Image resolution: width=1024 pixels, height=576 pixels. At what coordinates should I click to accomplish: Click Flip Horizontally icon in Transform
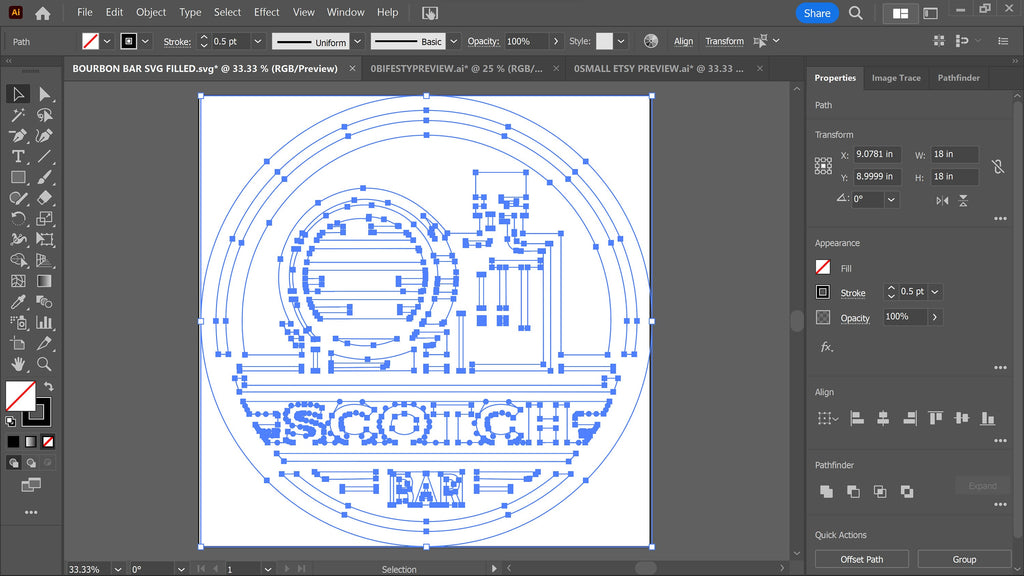point(942,200)
